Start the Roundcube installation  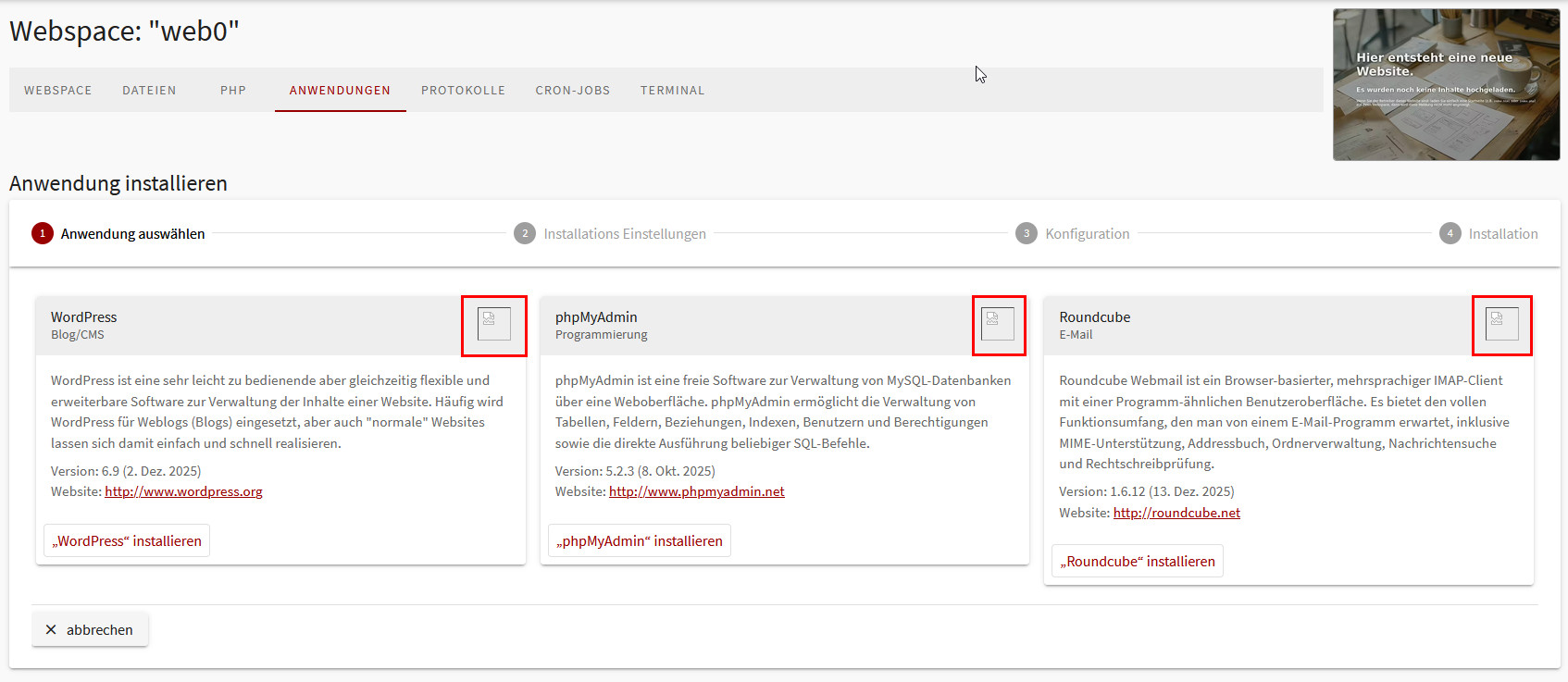(1138, 562)
